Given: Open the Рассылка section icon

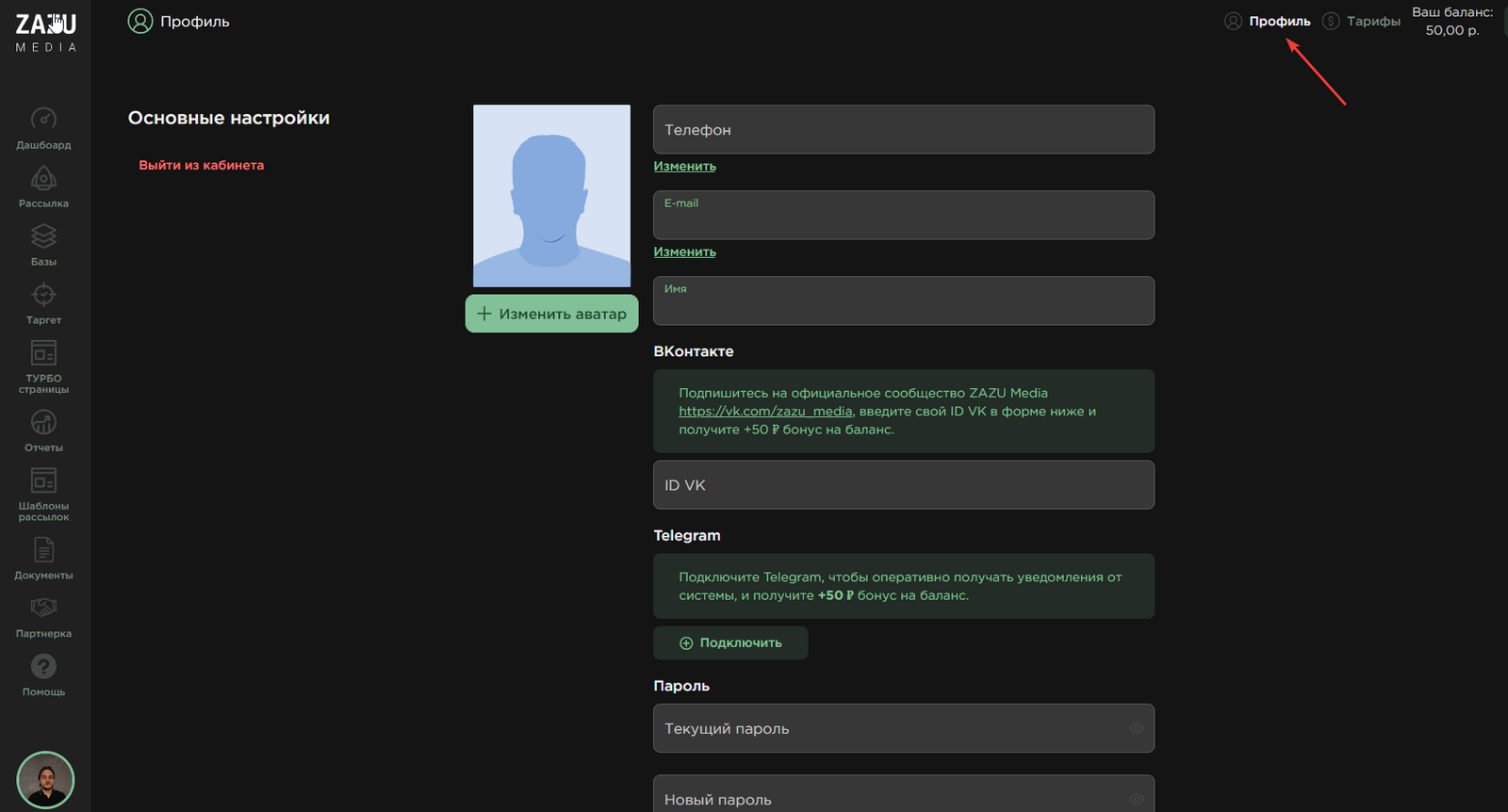Looking at the screenshot, I should [x=43, y=179].
